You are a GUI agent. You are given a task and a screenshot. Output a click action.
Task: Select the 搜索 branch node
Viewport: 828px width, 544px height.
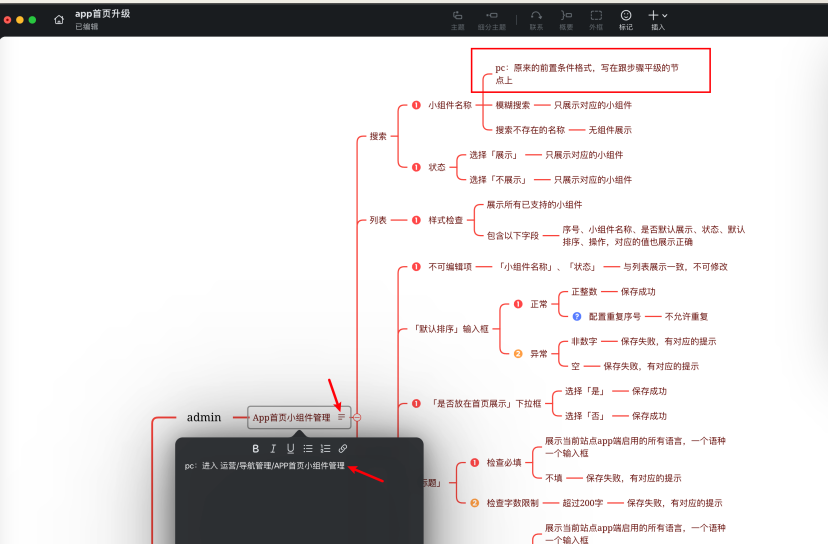pyautogui.click(x=378, y=136)
